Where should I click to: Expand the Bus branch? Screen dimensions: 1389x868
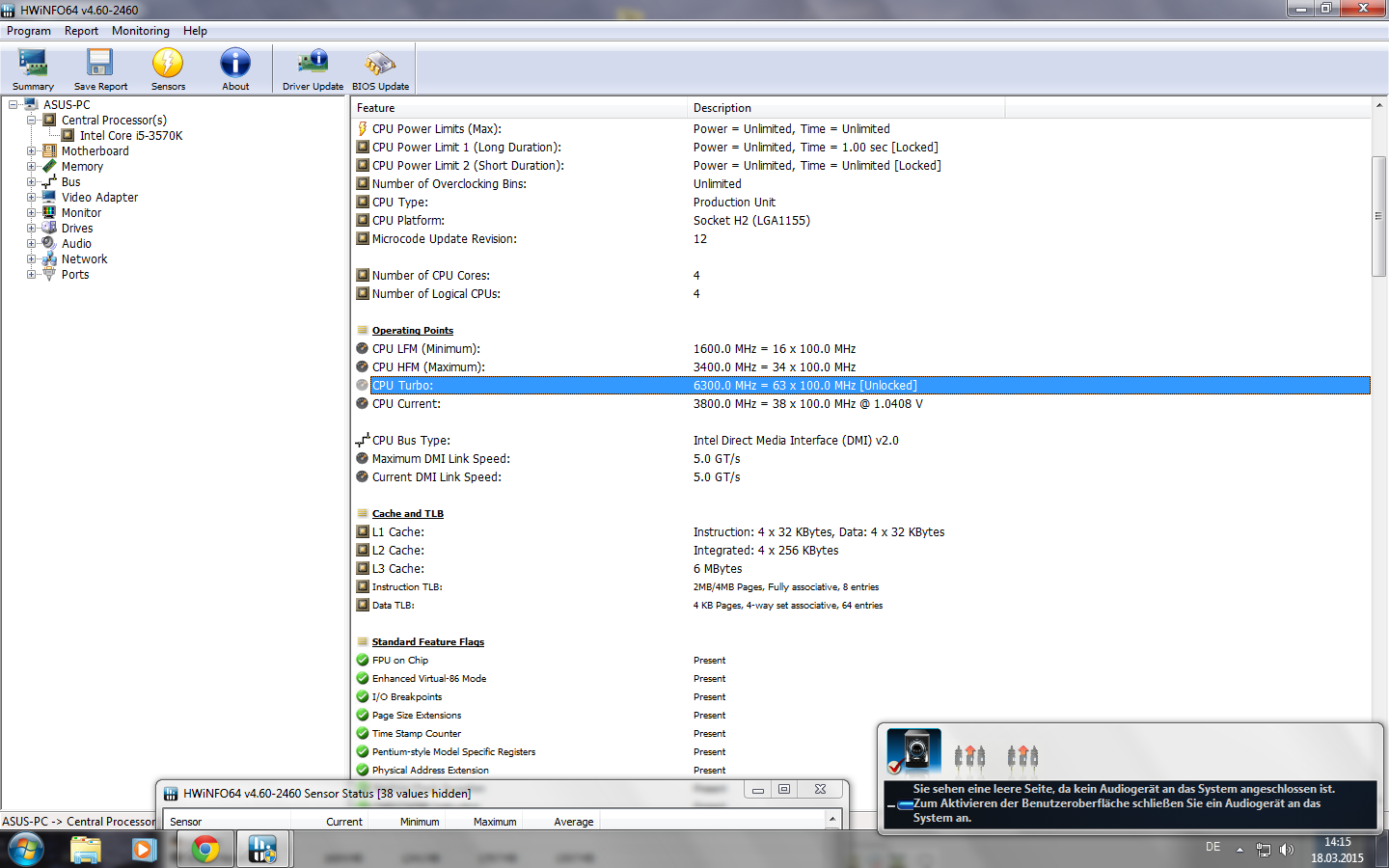coord(31,182)
